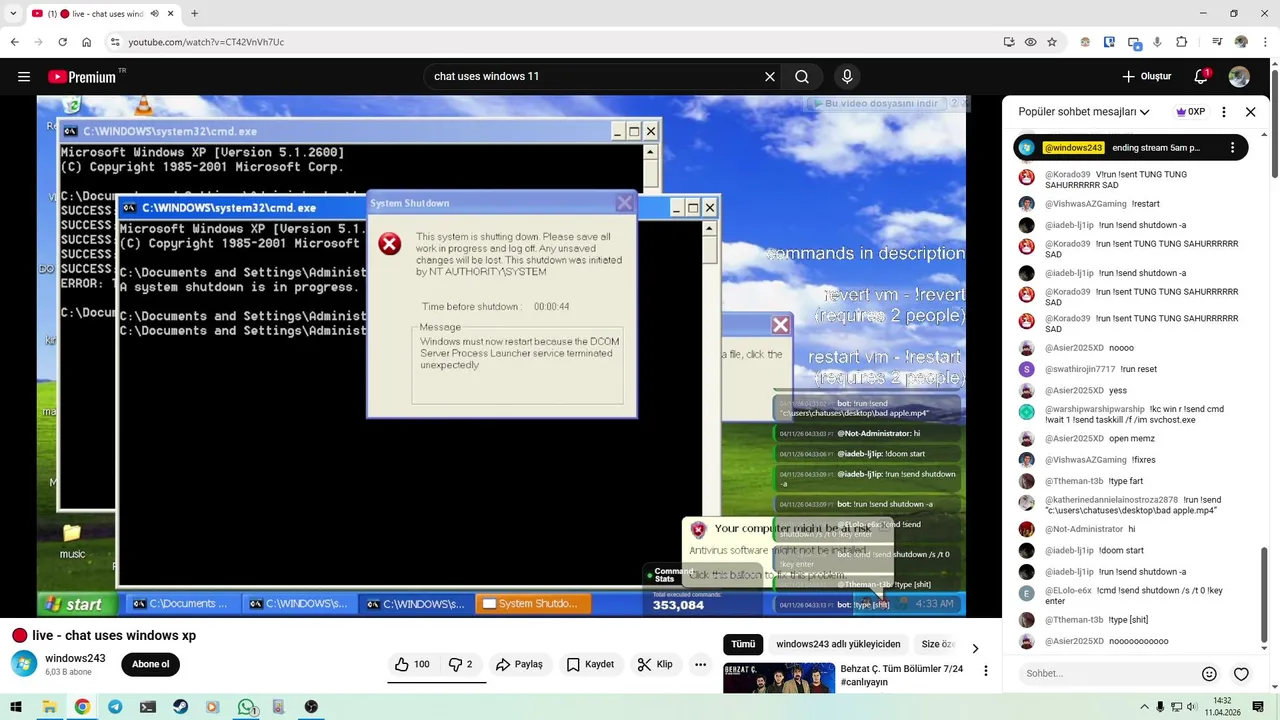The width and height of the screenshot is (1280, 720).
Task: Click the chat panel scrollbar thumb
Action: click(x=1265, y=600)
